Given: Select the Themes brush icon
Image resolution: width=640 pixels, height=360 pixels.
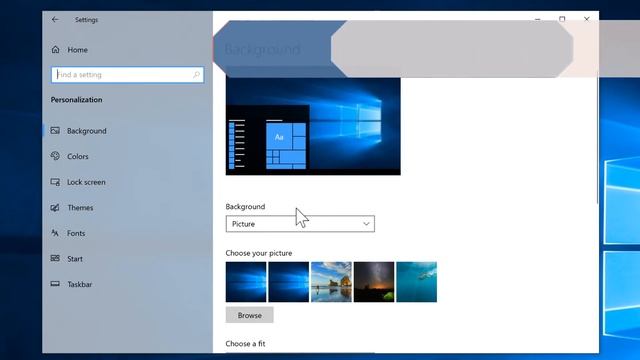Looking at the screenshot, I should click(55, 207).
